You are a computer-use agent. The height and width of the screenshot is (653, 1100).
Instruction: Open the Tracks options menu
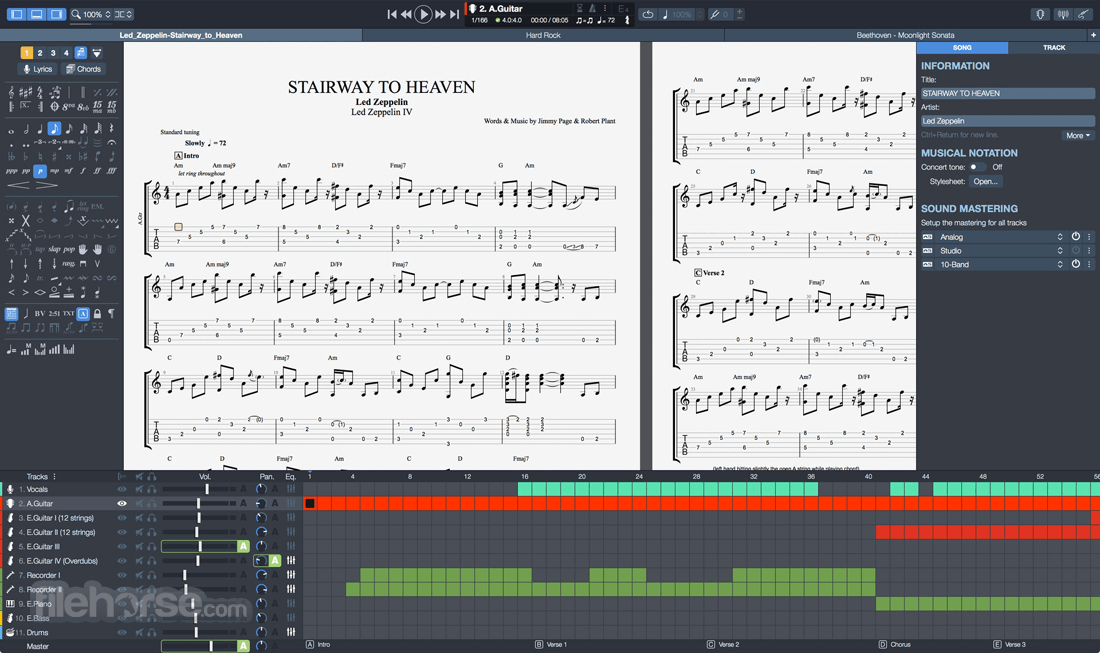coord(54,476)
